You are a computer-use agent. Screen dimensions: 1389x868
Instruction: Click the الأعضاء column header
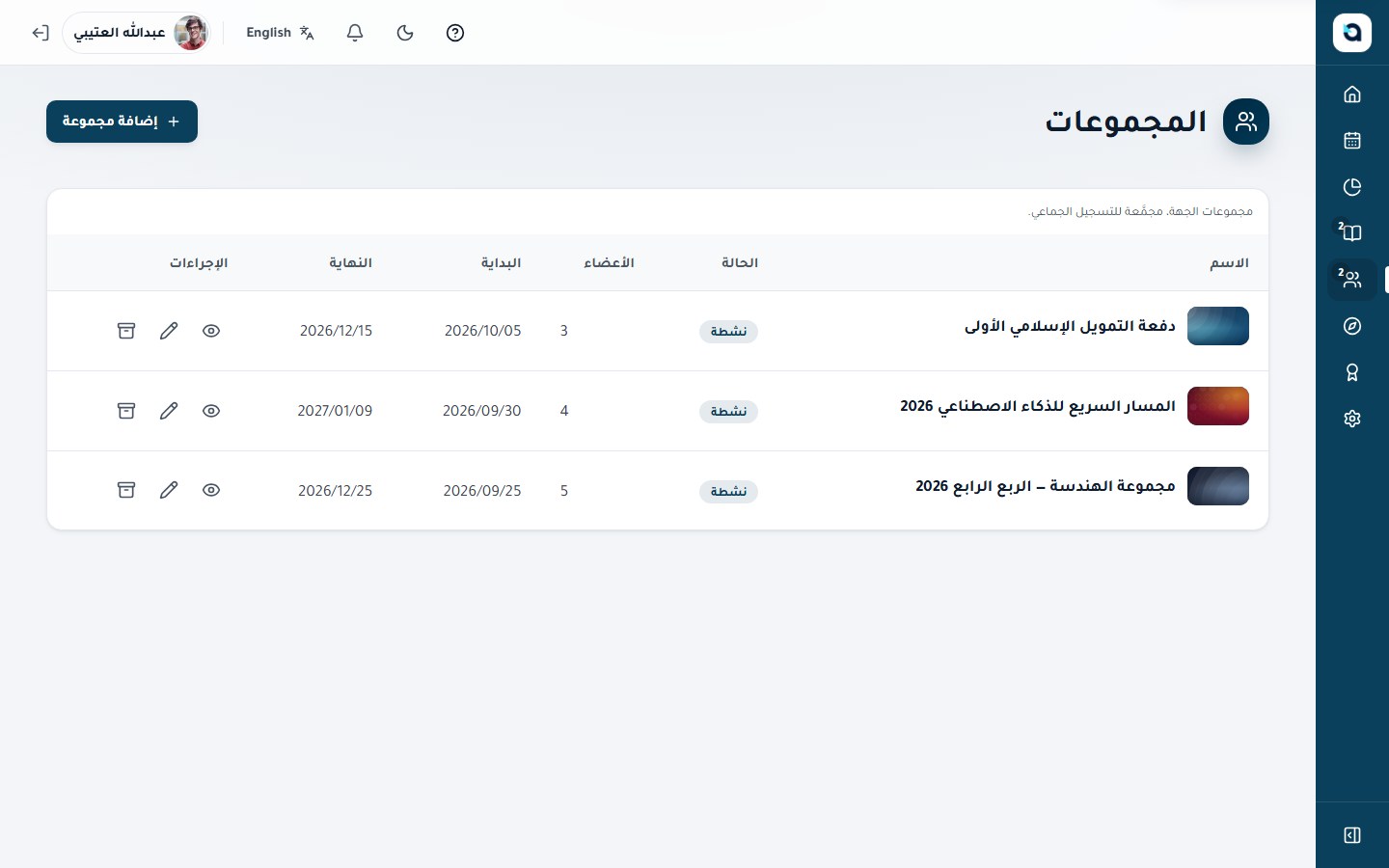pyautogui.click(x=609, y=263)
